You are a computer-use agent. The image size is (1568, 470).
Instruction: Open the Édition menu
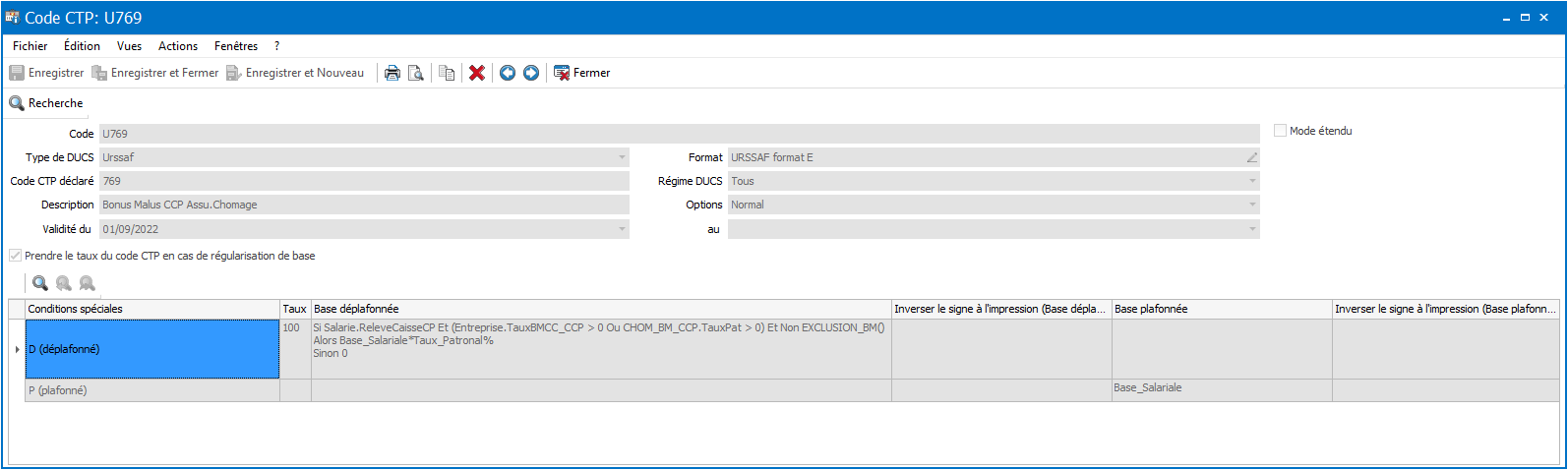pyautogui.click(x=82, y=46)
